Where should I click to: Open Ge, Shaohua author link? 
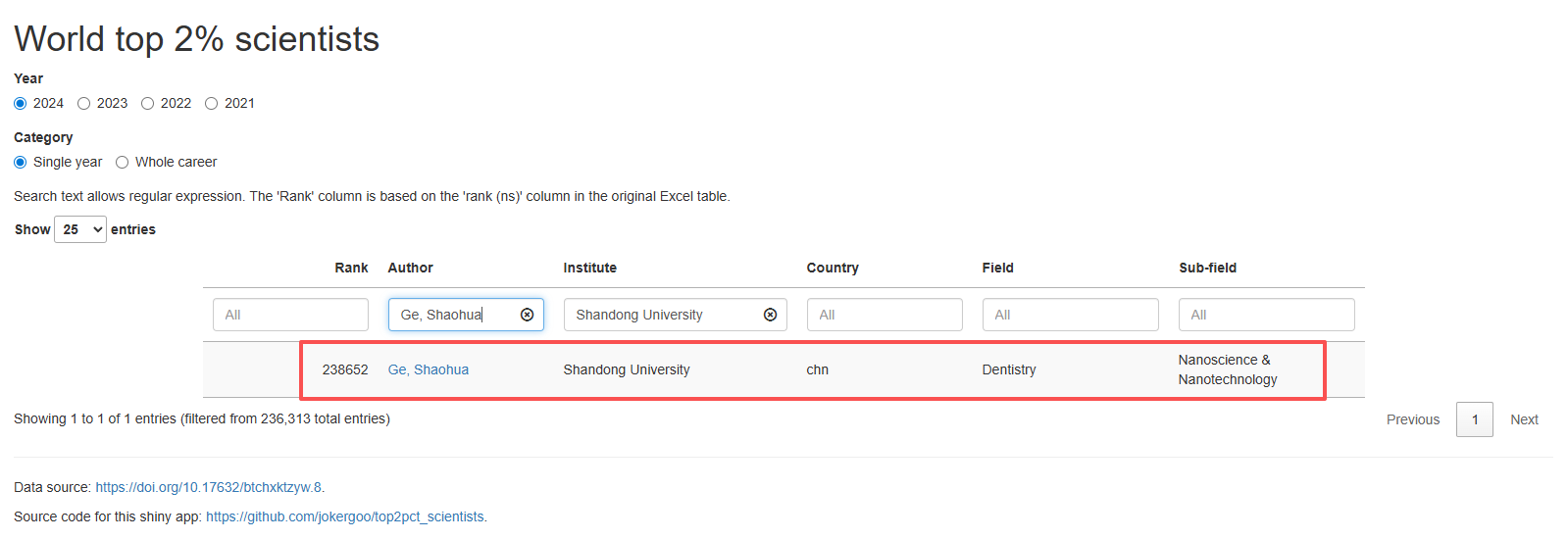coord(429,369)
